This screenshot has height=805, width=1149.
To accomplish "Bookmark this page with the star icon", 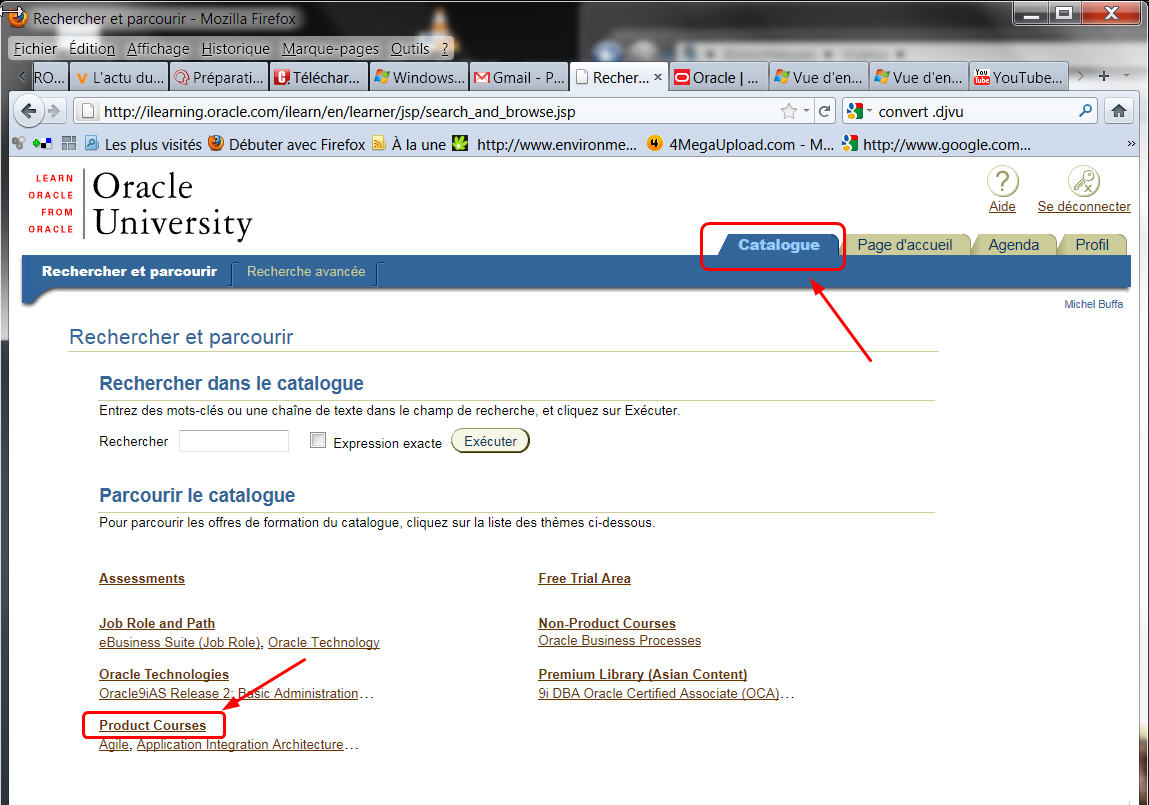I will (788, 111).
